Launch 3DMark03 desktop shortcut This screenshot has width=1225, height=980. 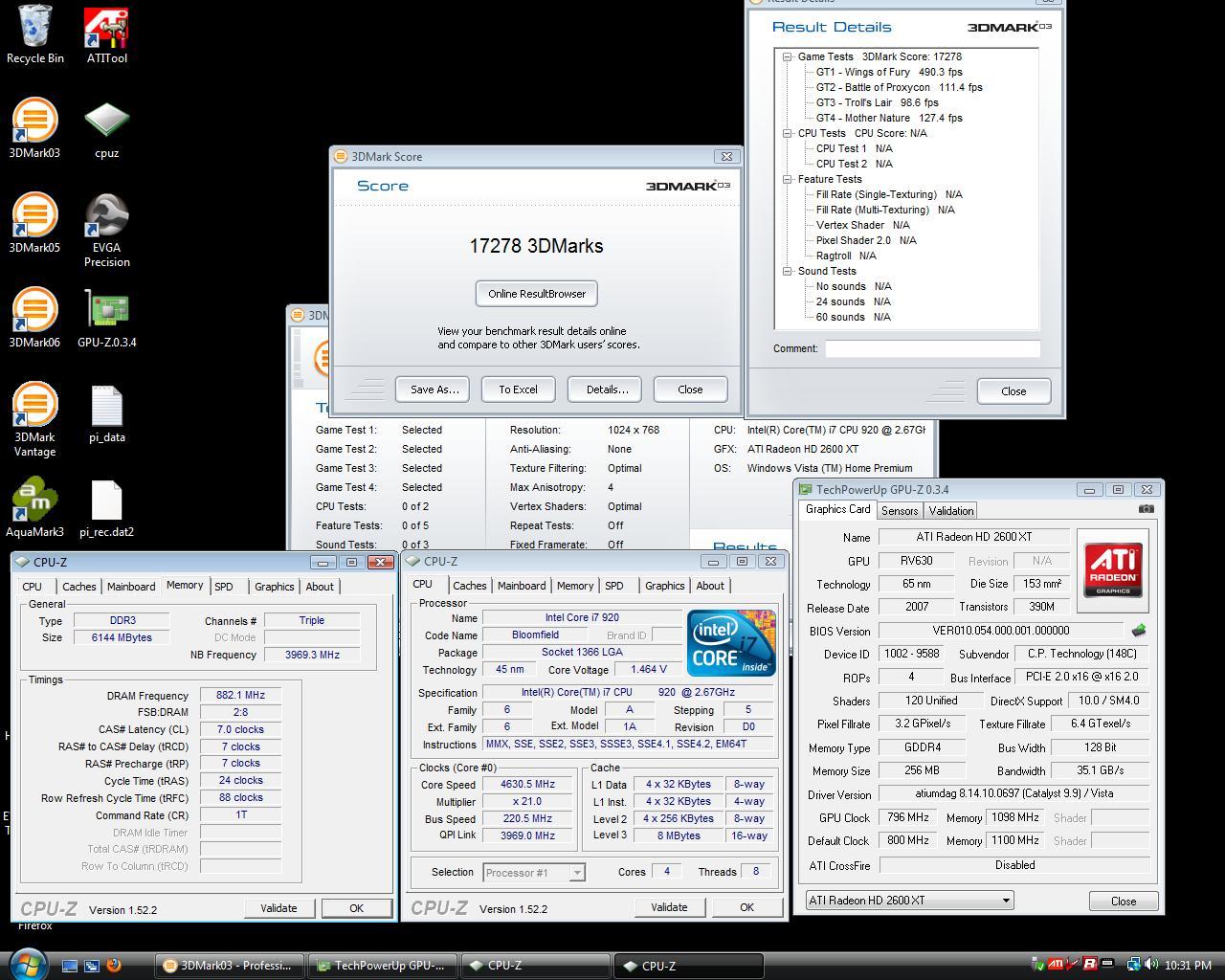[34, 128]
